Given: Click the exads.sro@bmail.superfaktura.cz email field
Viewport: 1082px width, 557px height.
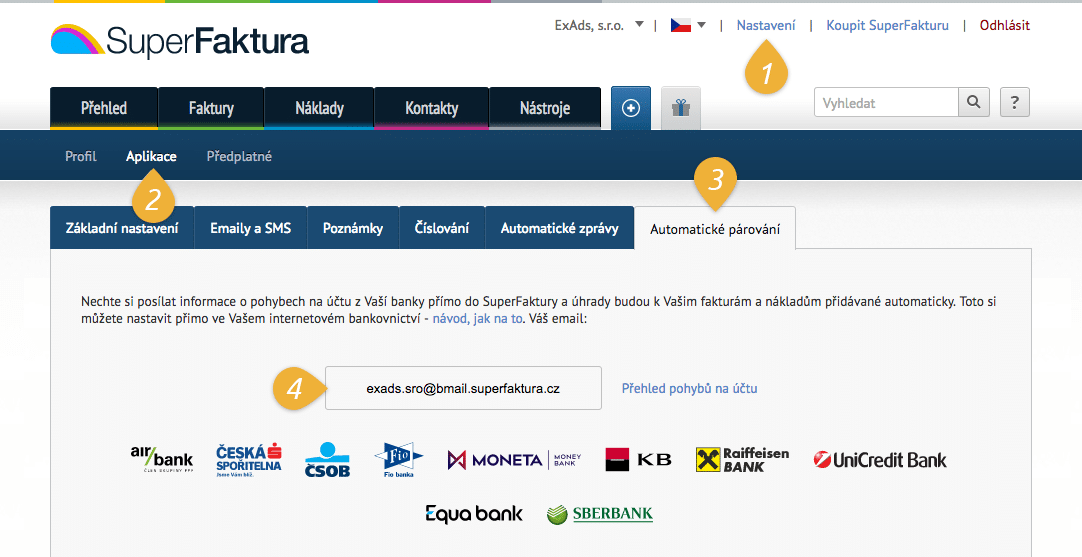Looking at the screenshot, I should click(x=463, y=388).
